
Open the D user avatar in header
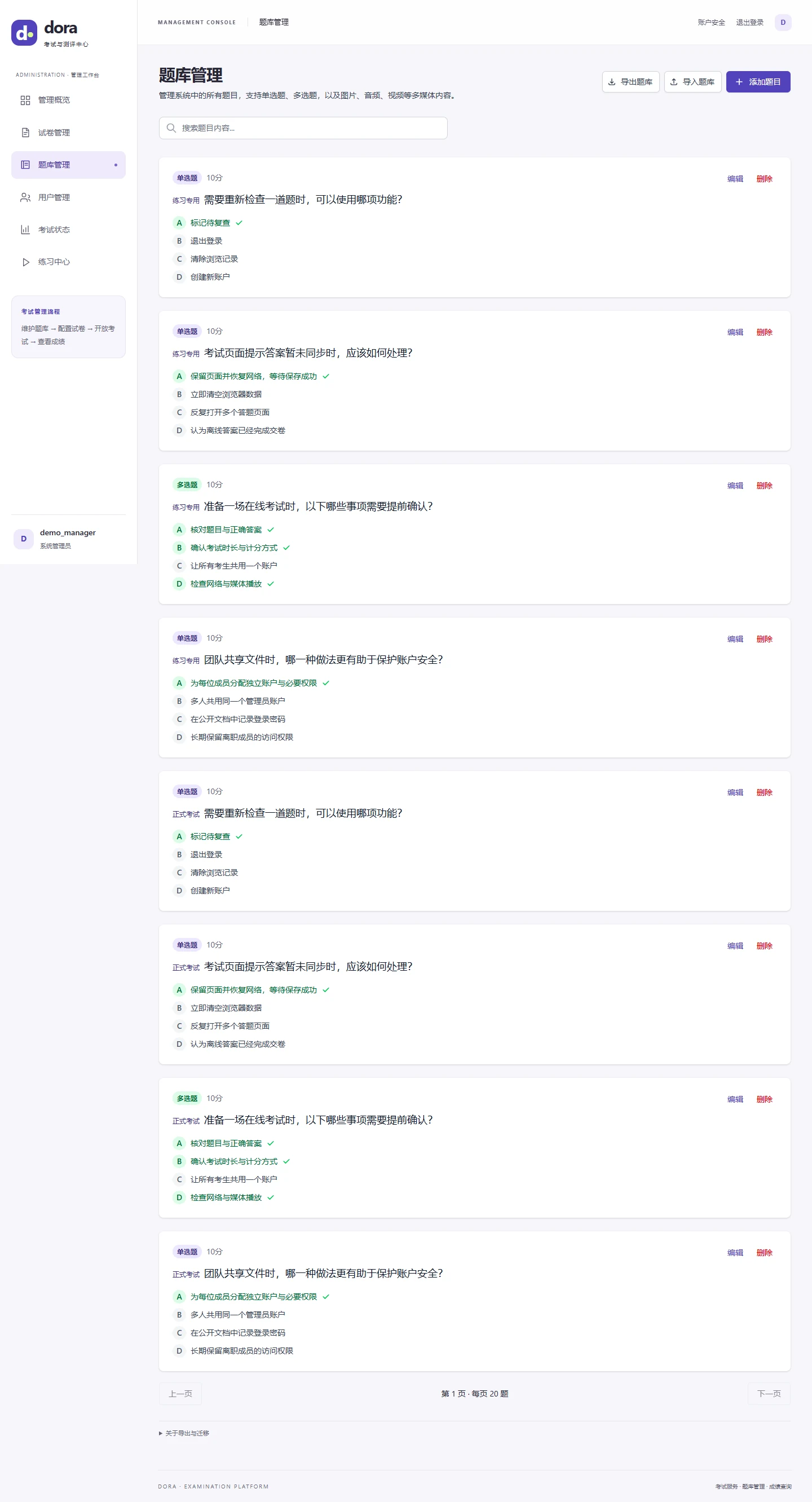point(783,22)
